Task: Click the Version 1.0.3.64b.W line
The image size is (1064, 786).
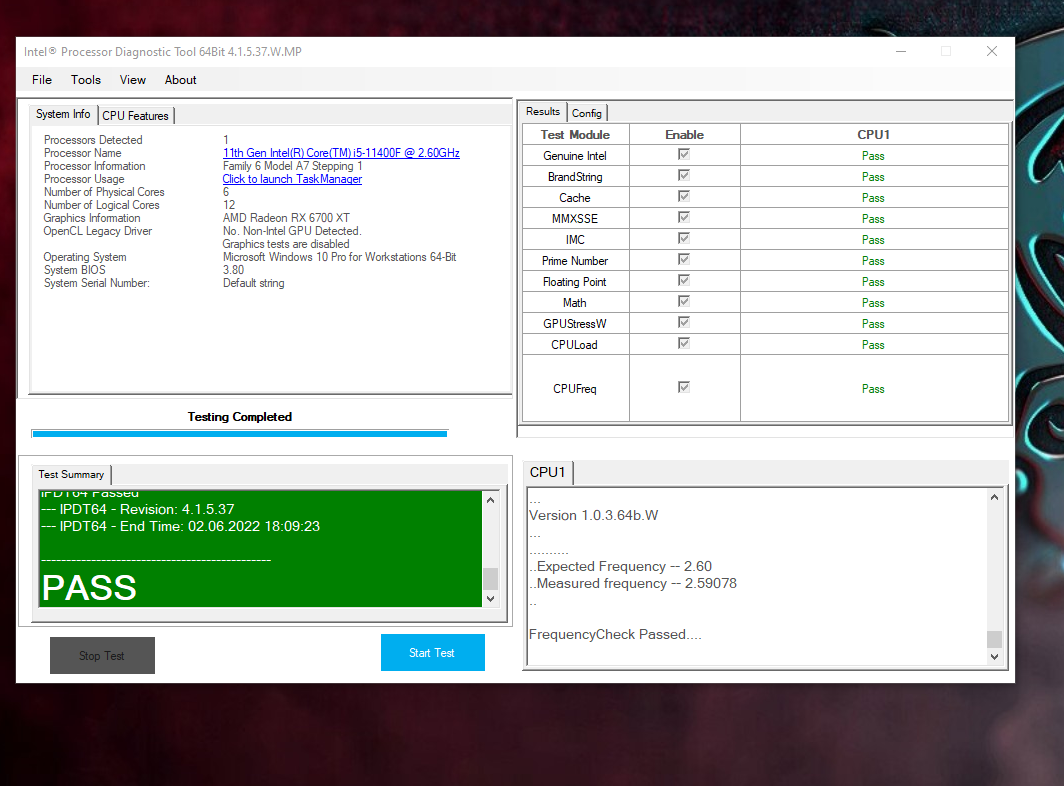Action: tap(594, 516)
